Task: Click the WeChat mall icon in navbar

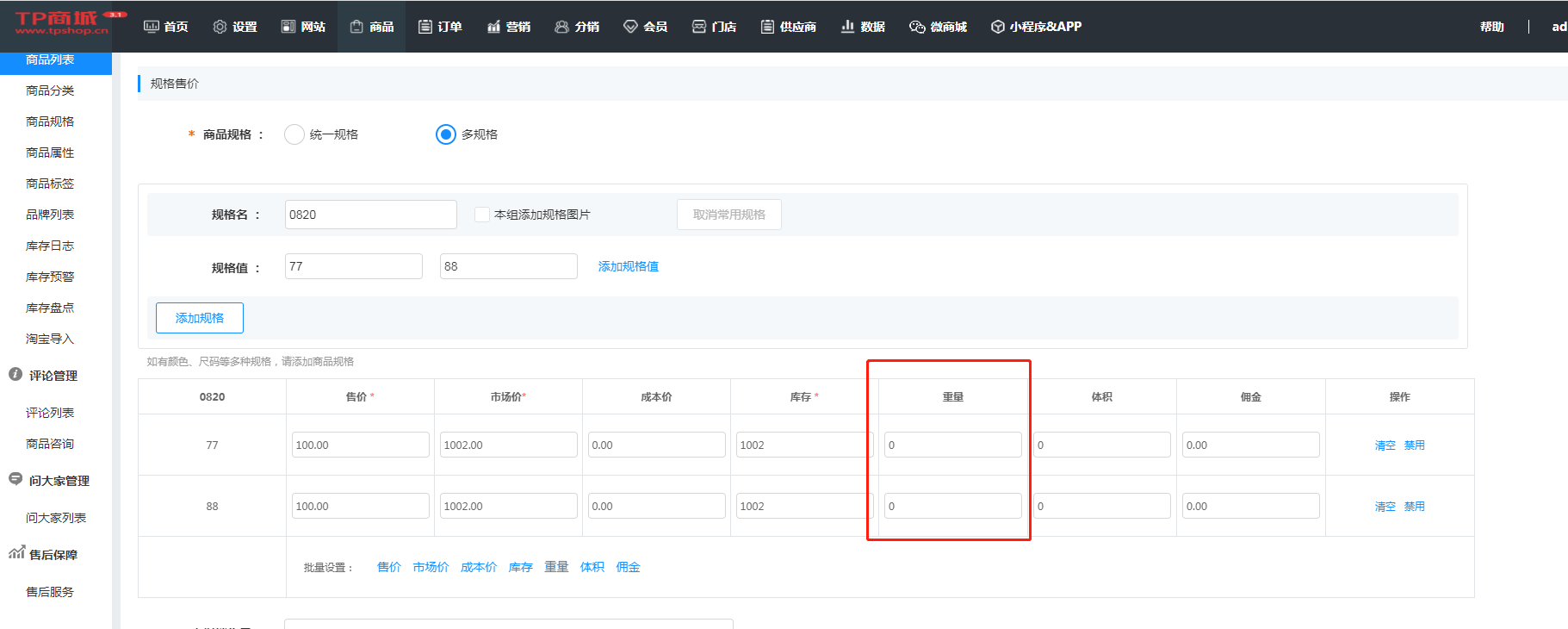Action: [x=917, y=27]
